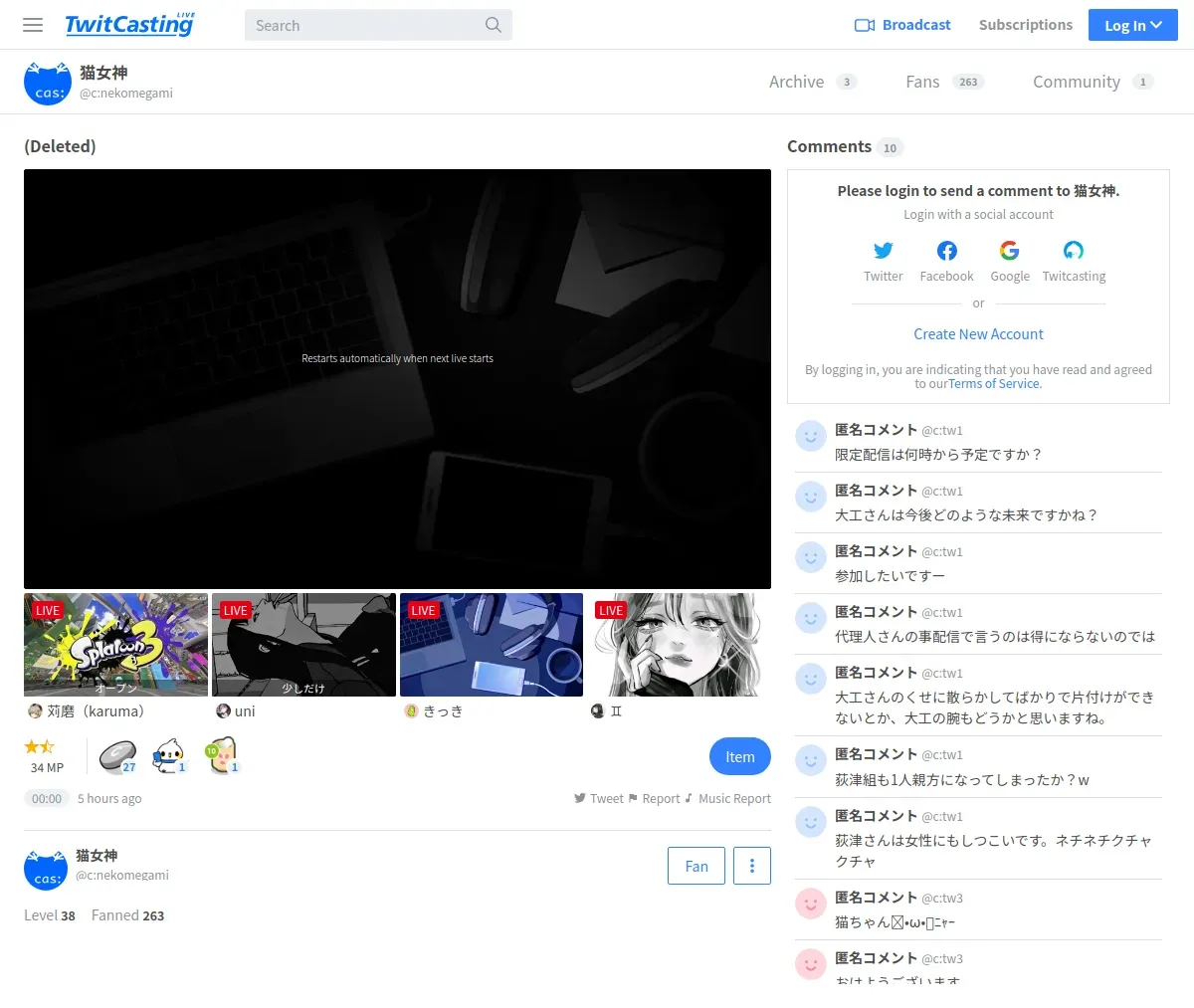Click the Report flag link

click(655, 799)
